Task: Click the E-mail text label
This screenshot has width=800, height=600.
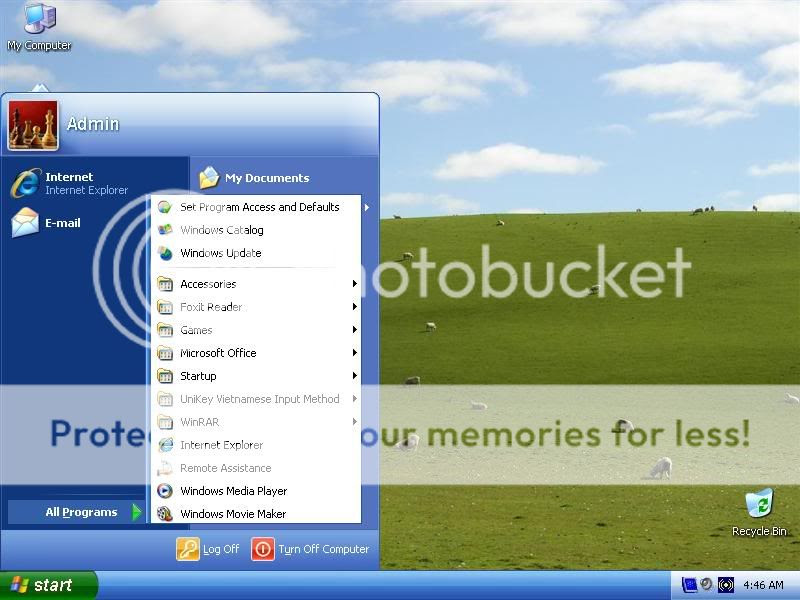Action: 62,223
